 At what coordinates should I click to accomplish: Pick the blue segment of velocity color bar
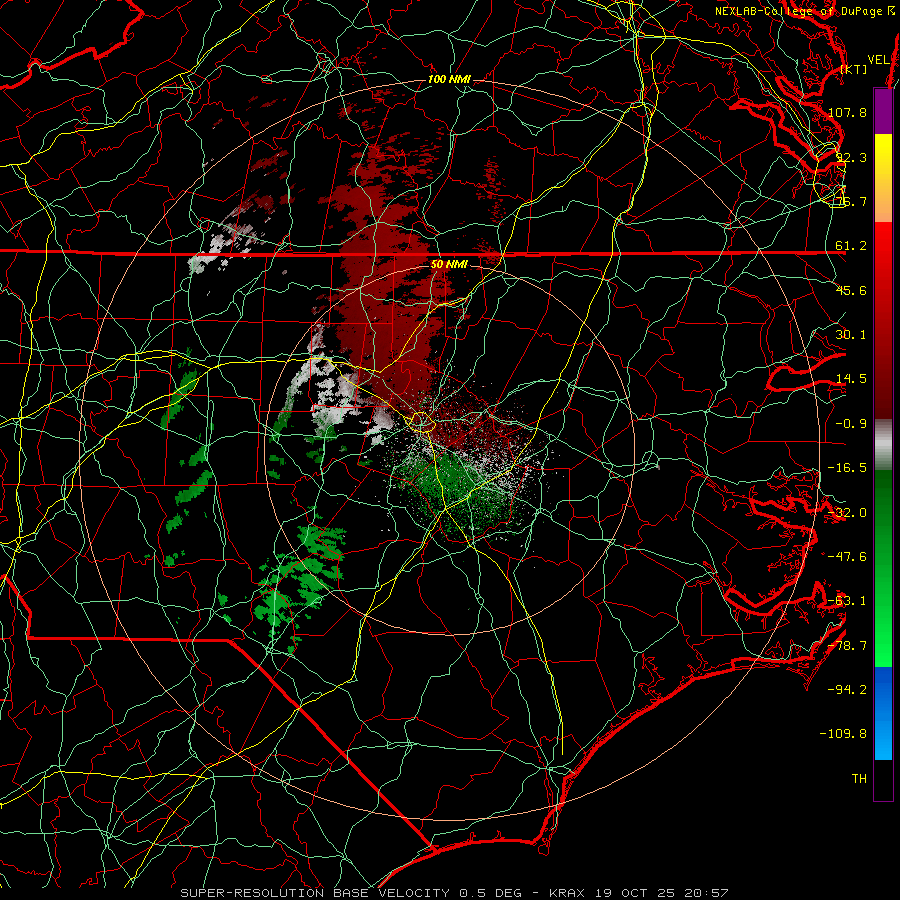point(883,713)
